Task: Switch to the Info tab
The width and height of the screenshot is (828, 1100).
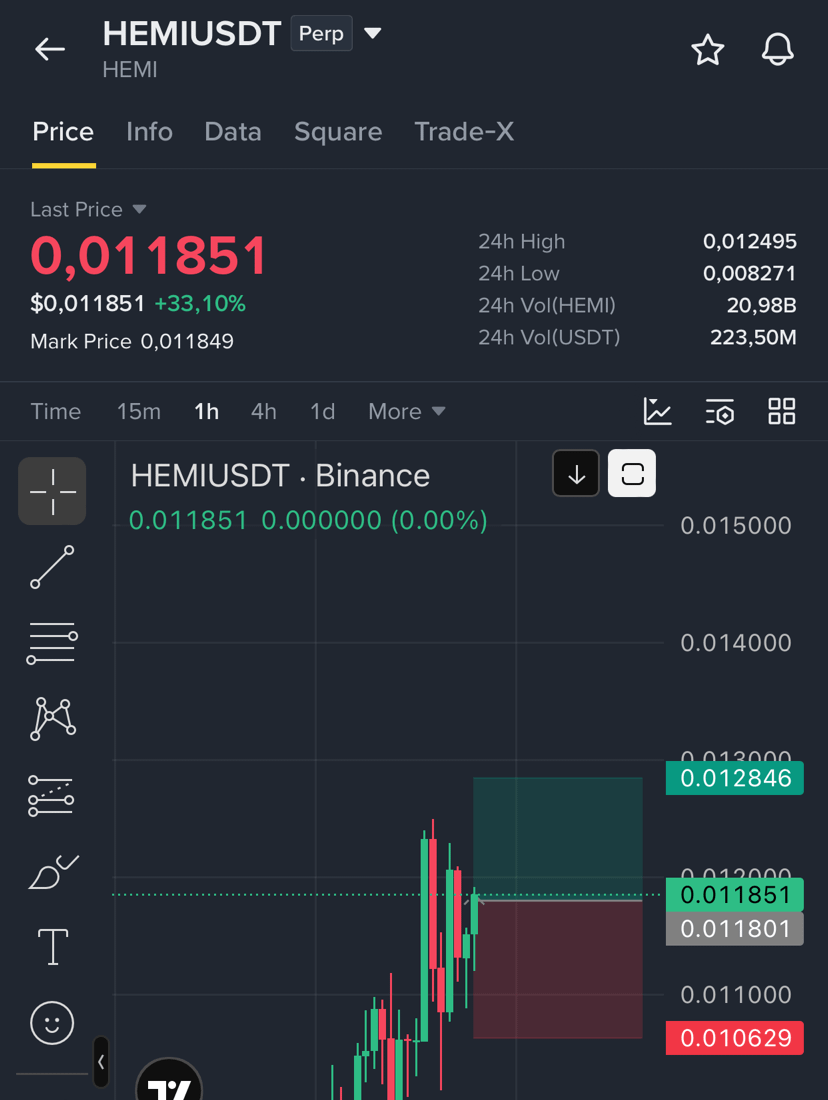Action: [x=149, y=132]
